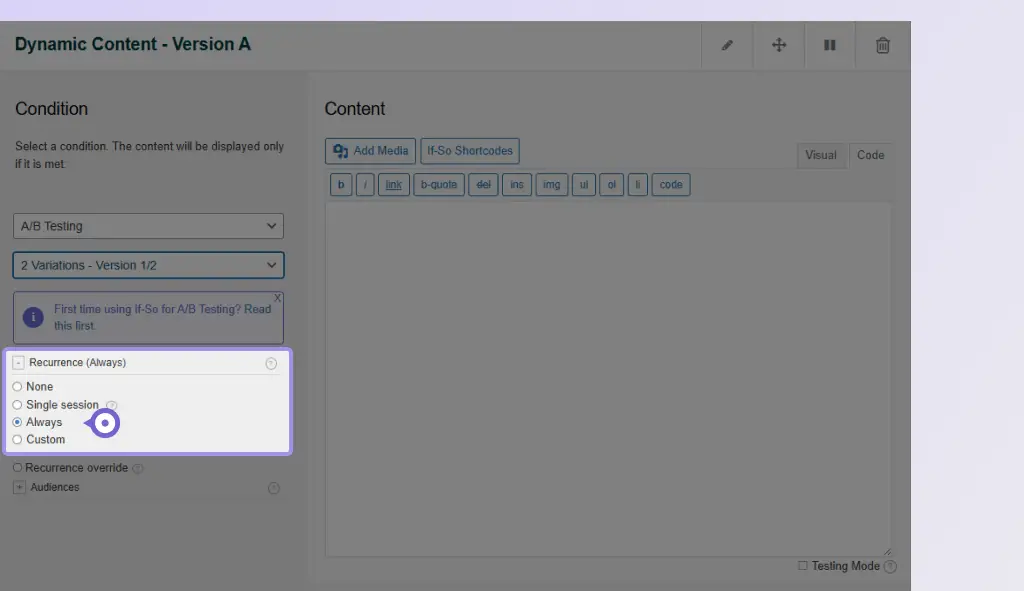Expand the Audiences section
1024x591 pixels.
[x=20, y=487]
